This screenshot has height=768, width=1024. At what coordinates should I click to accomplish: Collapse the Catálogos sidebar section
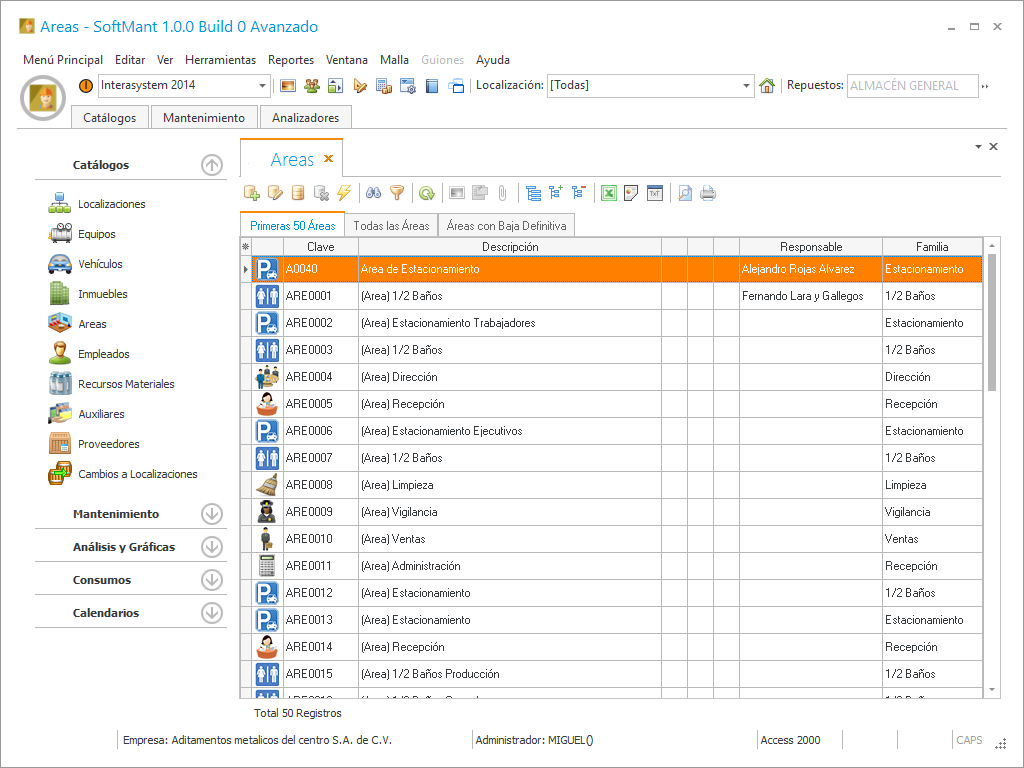click(x=211, y=165)
